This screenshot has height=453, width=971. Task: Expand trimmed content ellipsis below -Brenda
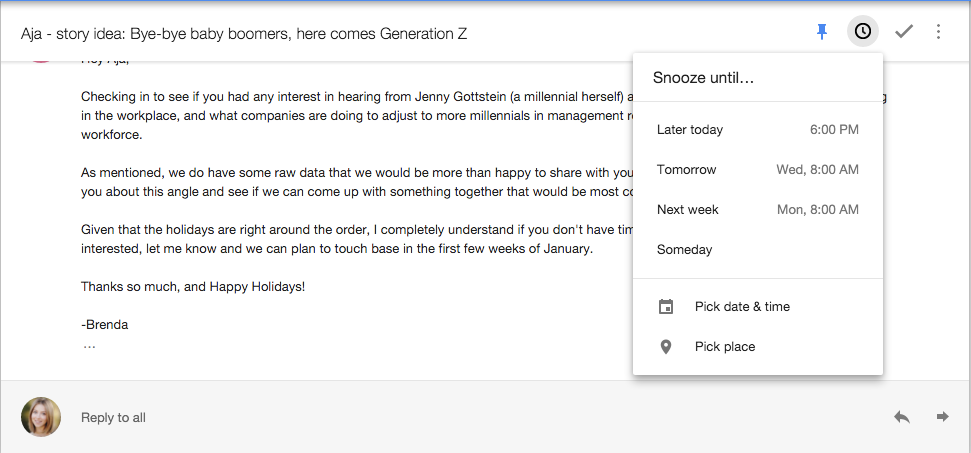[x=89, y=347]
